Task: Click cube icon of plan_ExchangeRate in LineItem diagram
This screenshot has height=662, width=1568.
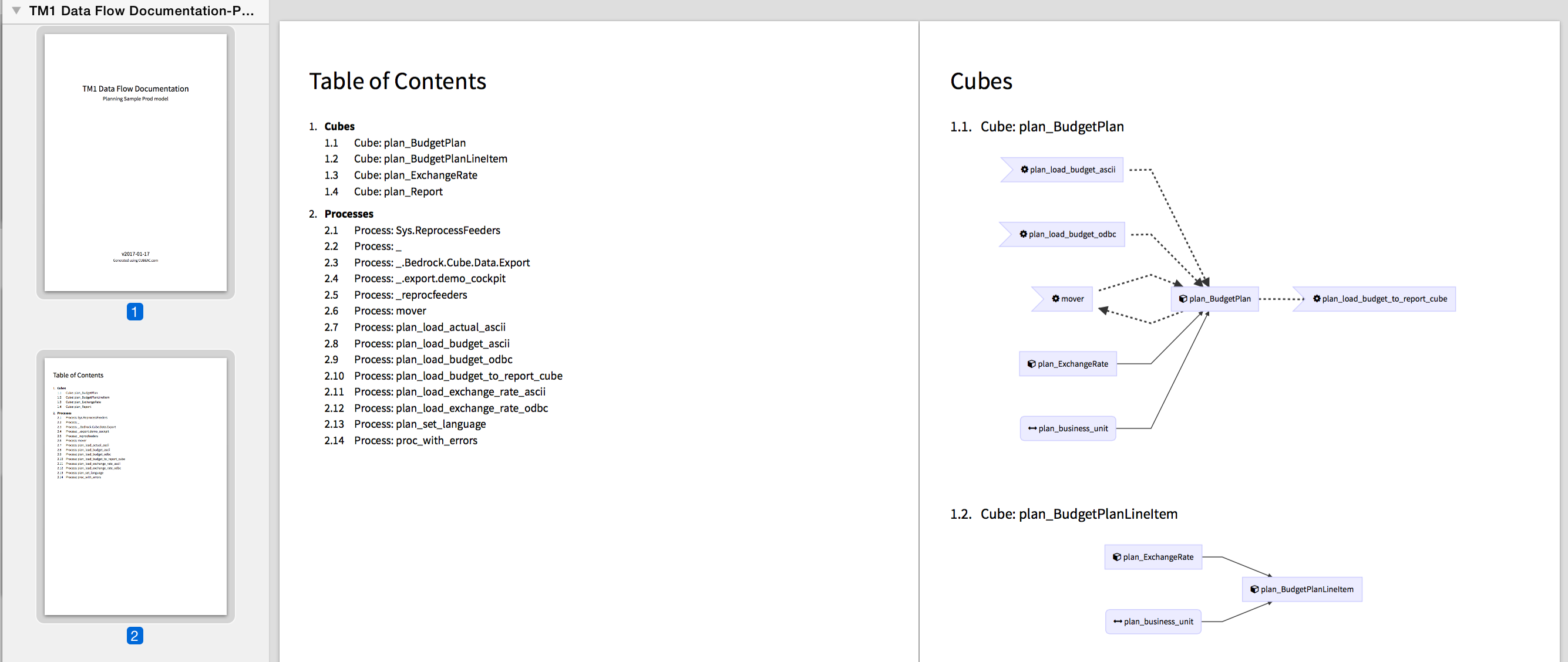Action: [1116, 557]
